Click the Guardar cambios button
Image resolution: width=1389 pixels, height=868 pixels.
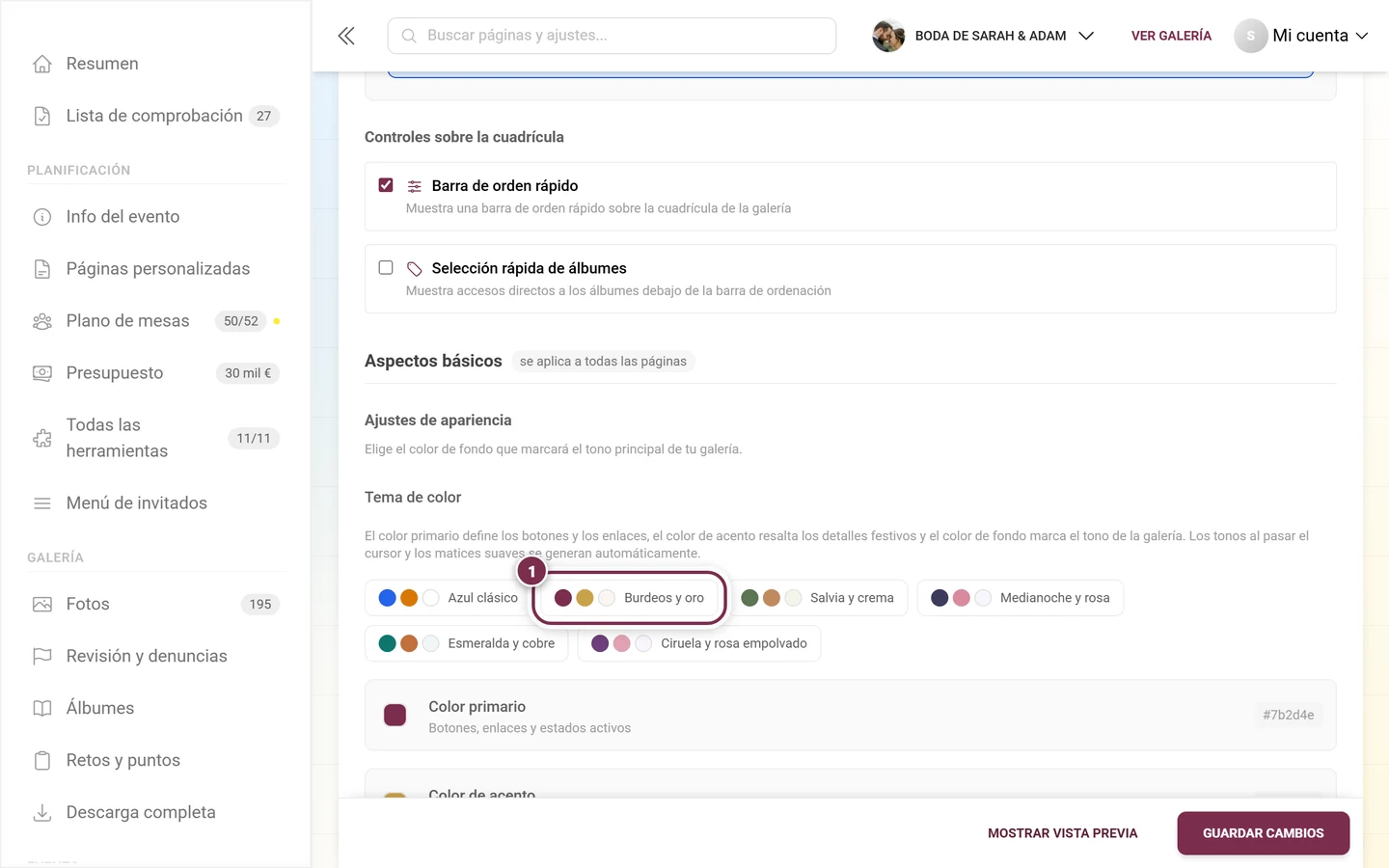pos(1263,833)
